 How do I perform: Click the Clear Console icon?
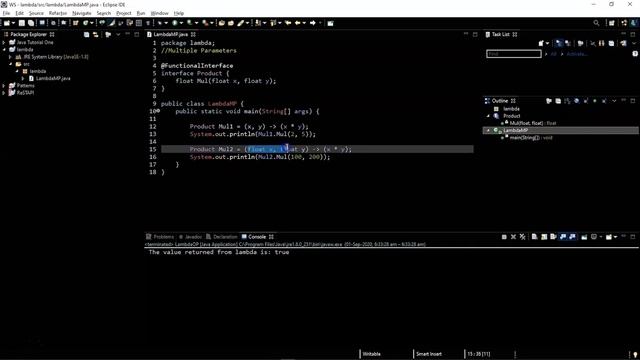[x=535, y=237]
